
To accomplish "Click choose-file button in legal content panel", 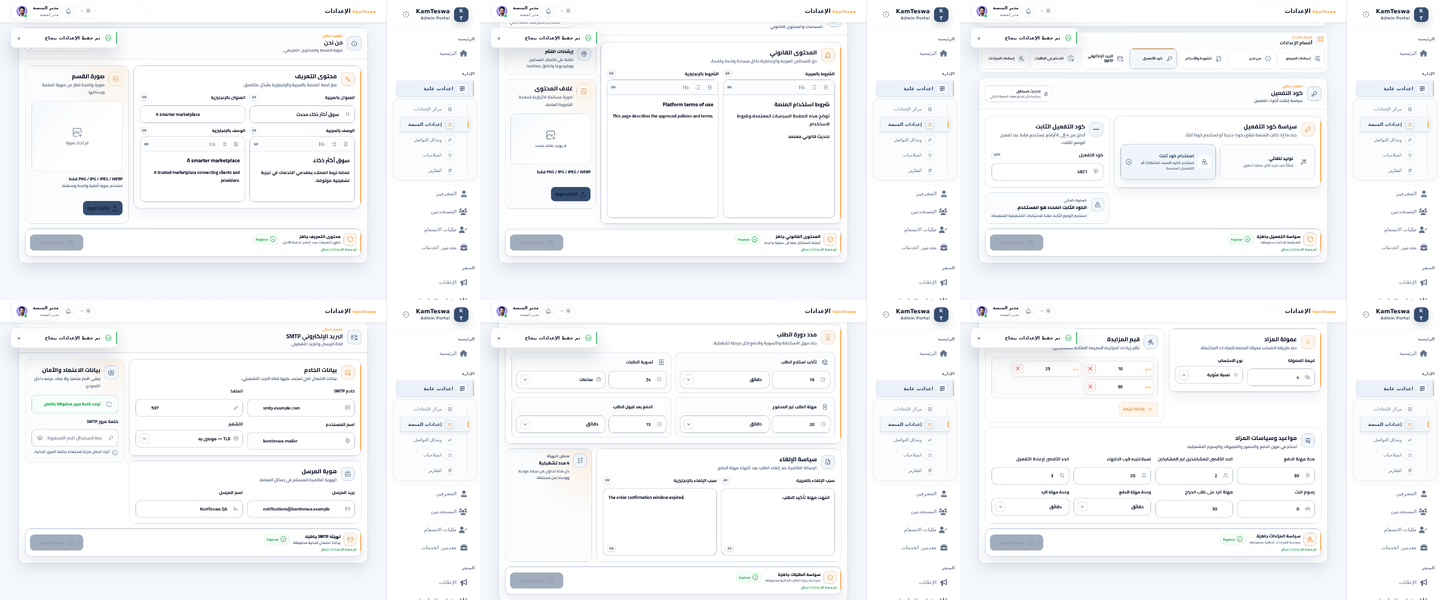I will [x=570, y=194].
